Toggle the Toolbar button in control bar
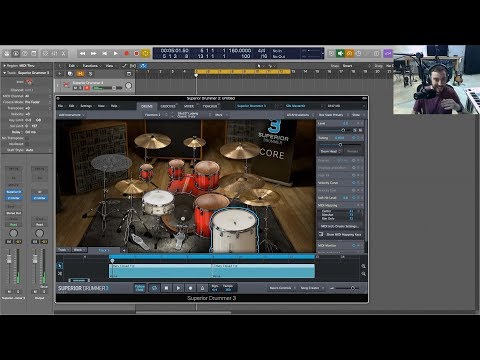This screenshot has width=480, height=360. (34, 53)
